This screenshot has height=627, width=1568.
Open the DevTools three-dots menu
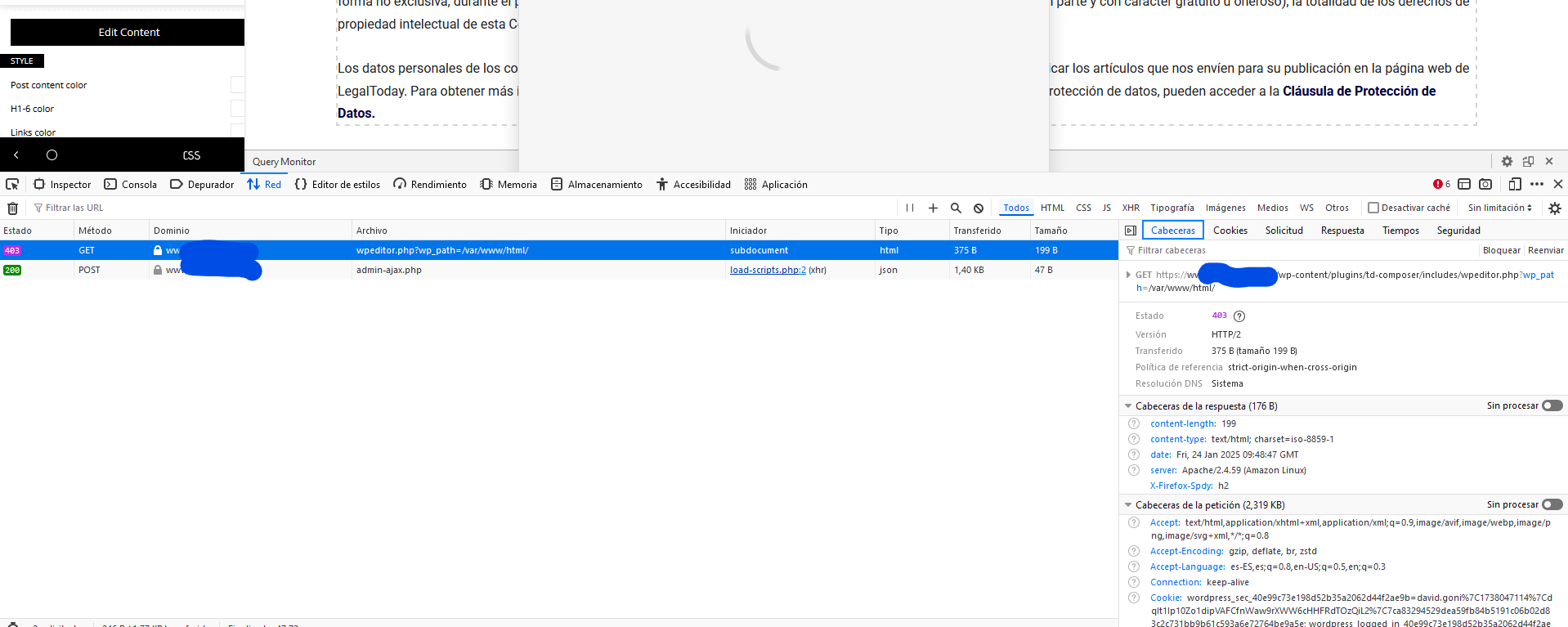coord(1537,185)
